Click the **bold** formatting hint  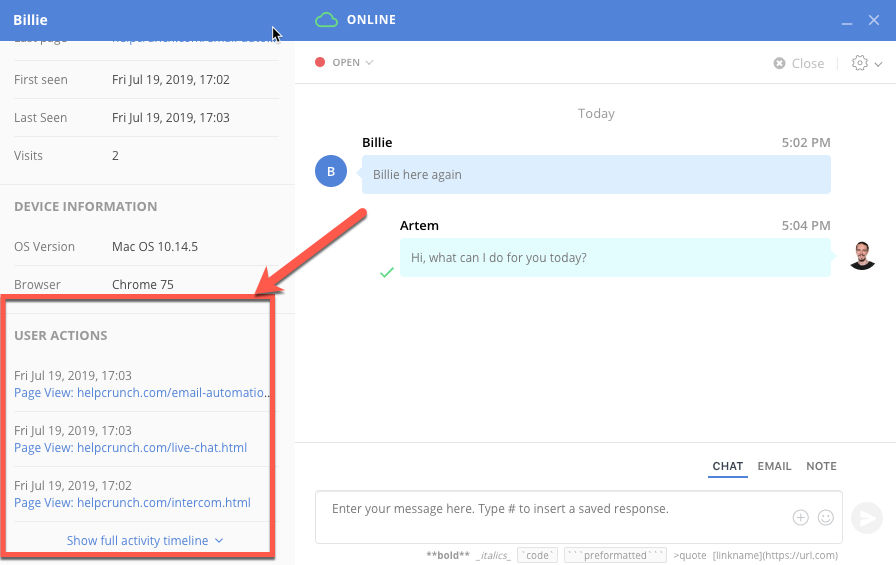(448, 555)
